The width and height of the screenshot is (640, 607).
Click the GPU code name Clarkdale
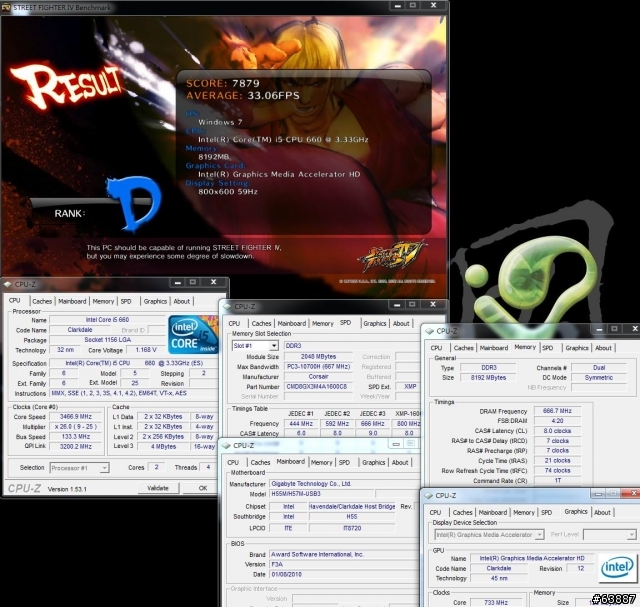(498, 568)
